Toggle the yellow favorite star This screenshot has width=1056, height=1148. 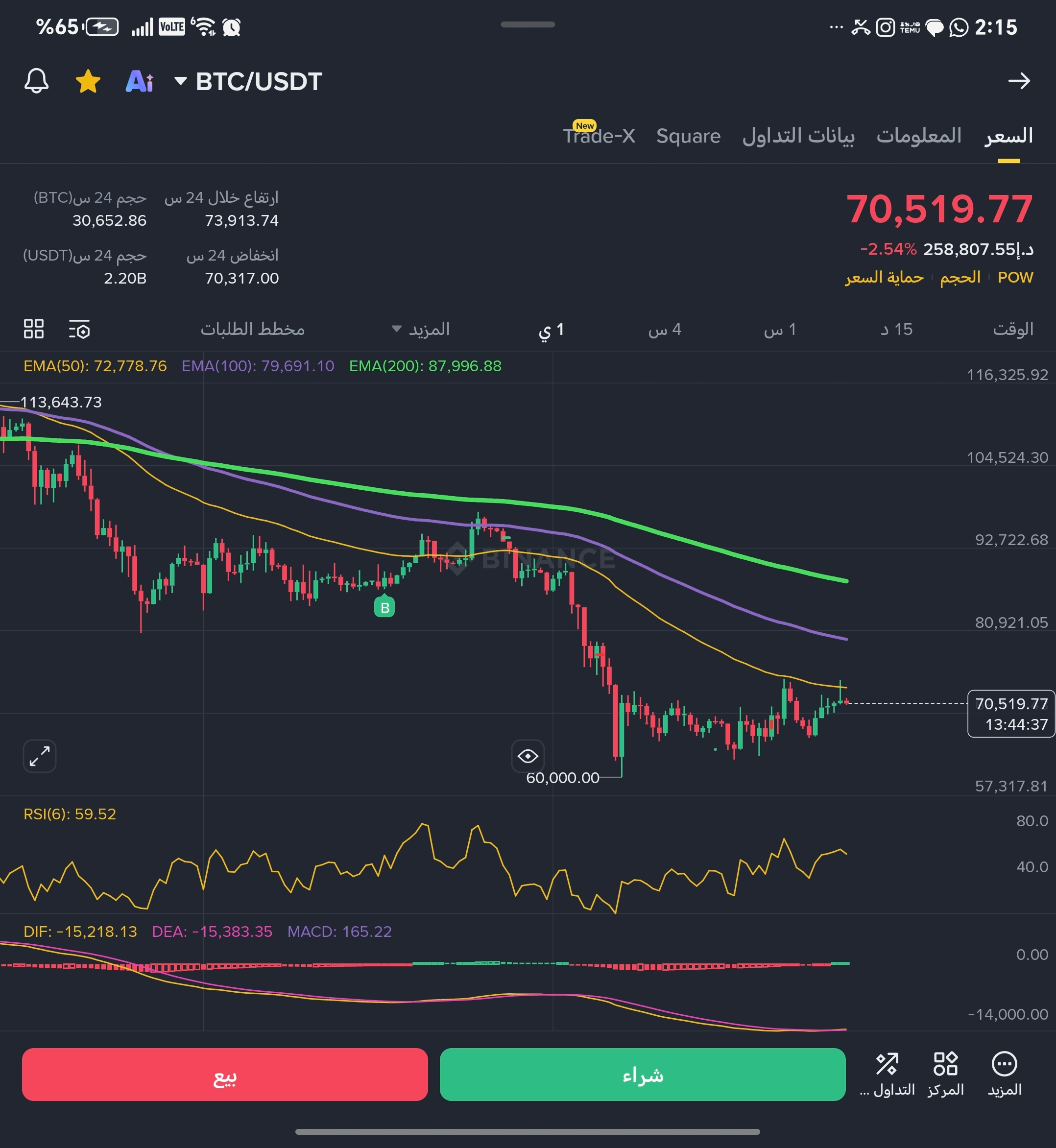pos(88,81)
